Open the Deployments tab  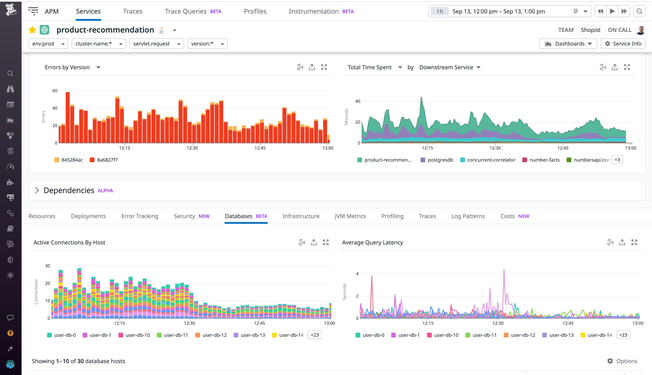(88, 216)
